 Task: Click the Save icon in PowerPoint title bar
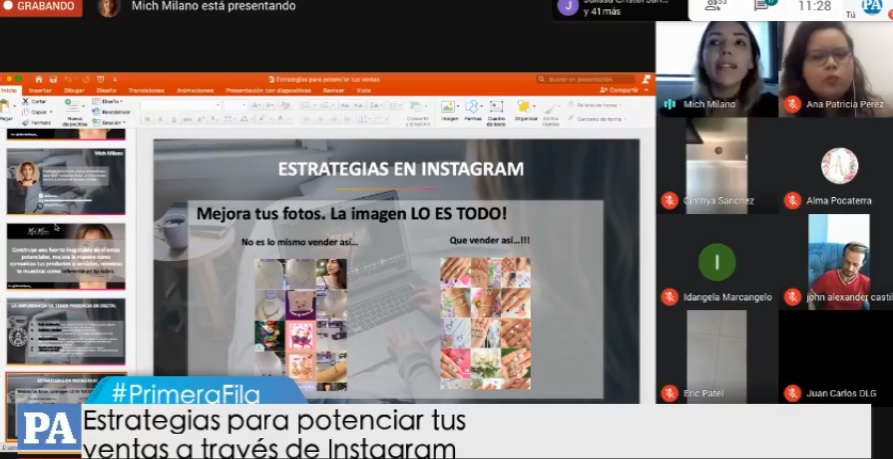[x=53, y=79]
